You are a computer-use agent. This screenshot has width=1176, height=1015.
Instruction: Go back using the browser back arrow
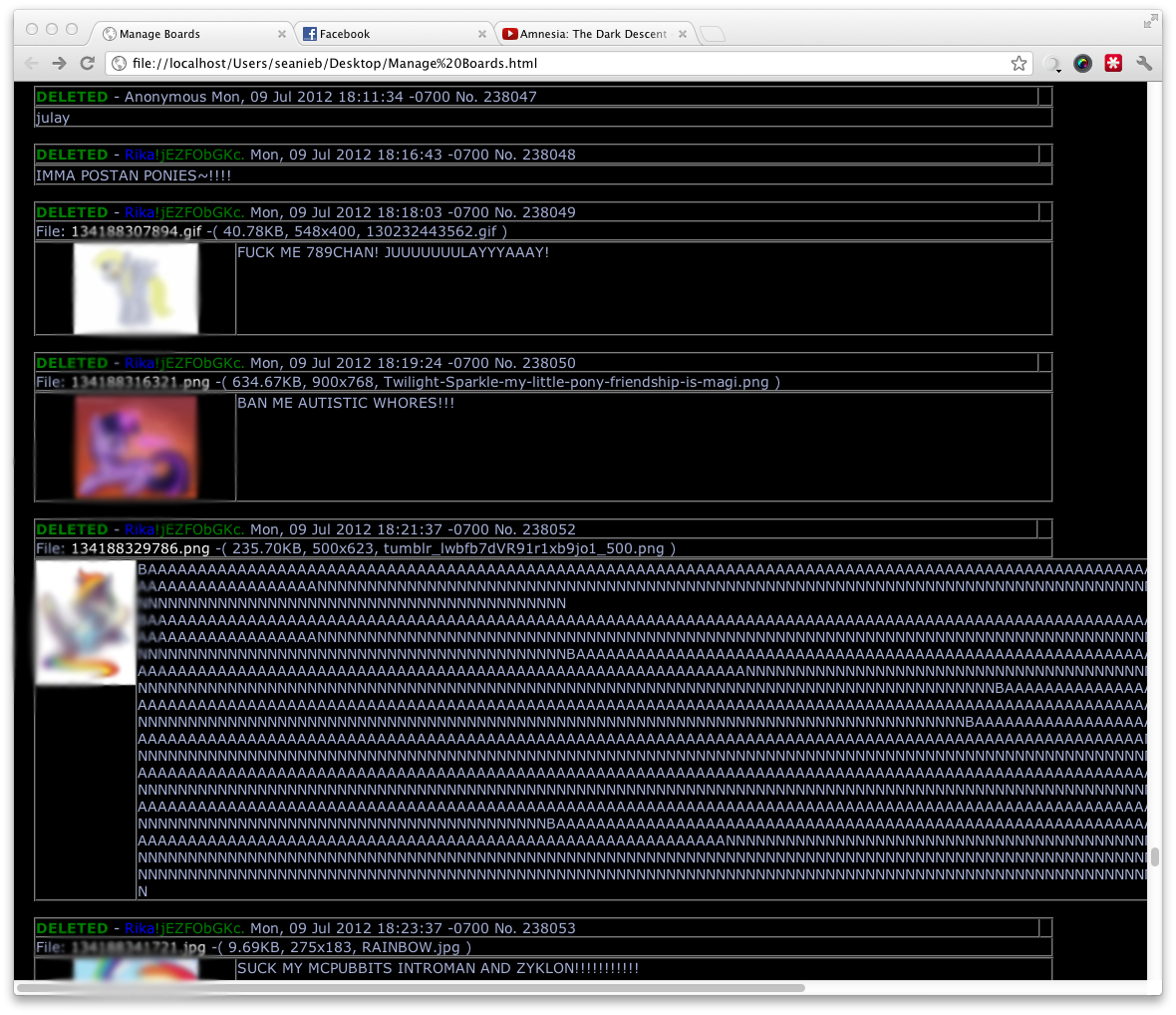coord(31,64)
